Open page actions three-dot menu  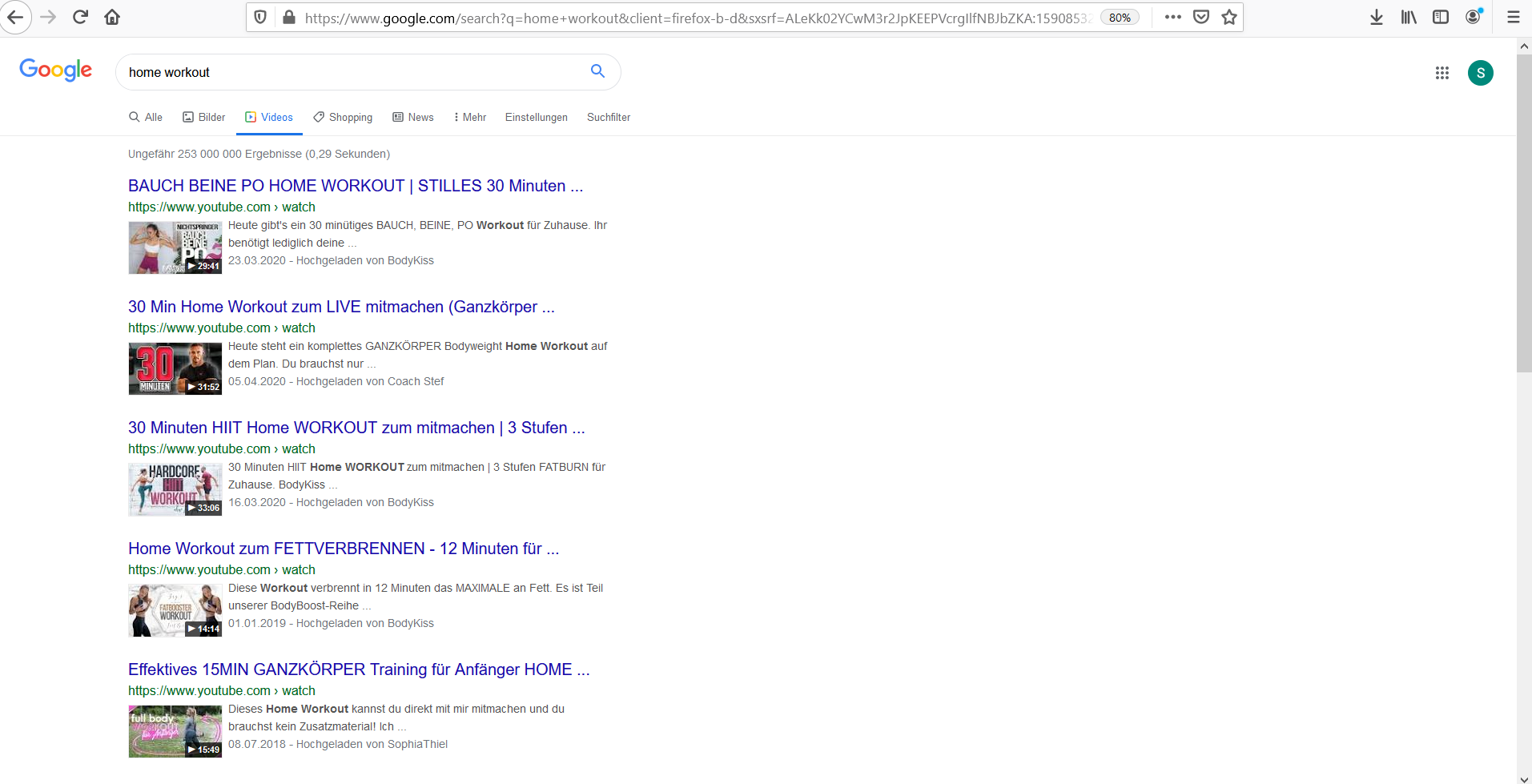(x=1173, y=17)
